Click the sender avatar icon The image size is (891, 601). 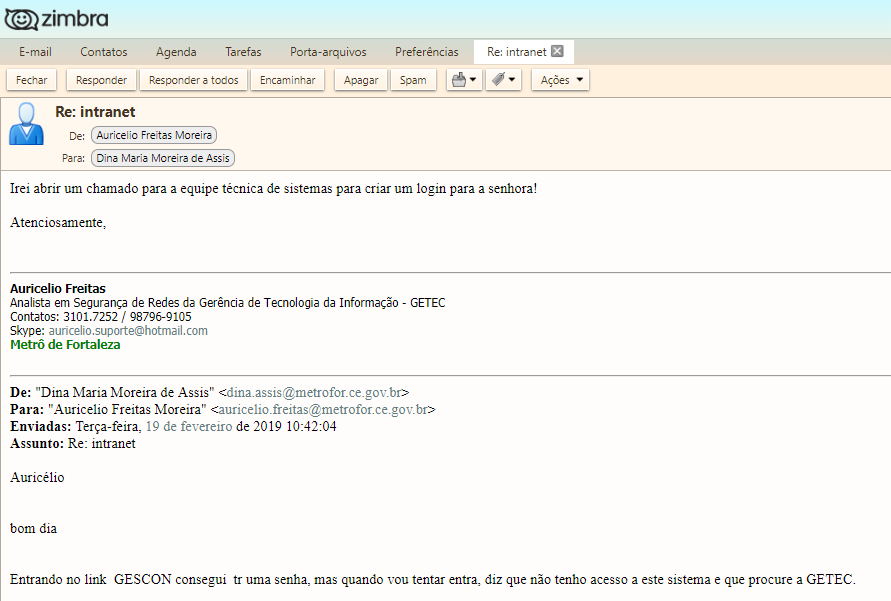point(26,124)
